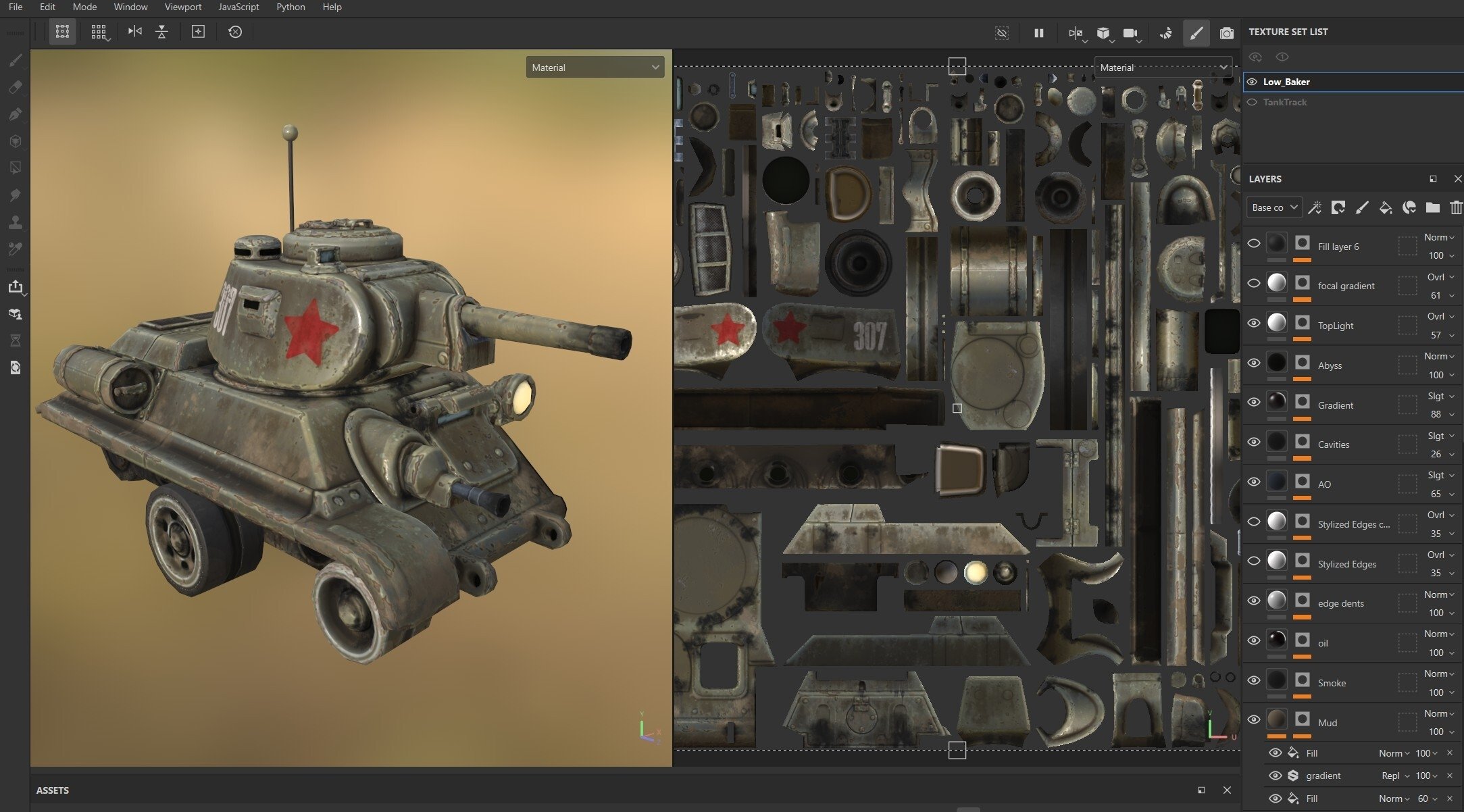Open the Viewport menu

183,7
